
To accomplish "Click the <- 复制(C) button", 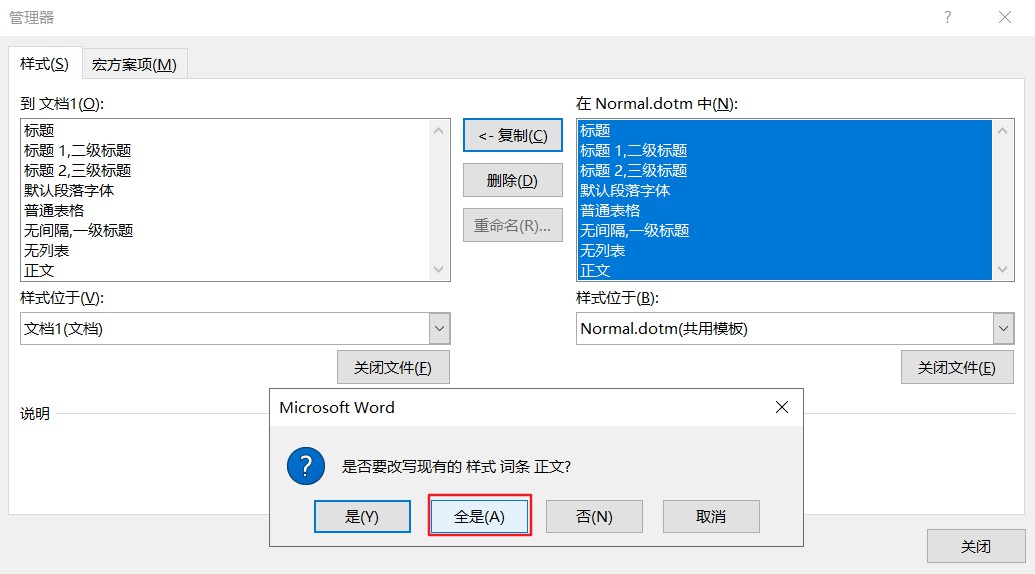I will (x=513, y=135).
